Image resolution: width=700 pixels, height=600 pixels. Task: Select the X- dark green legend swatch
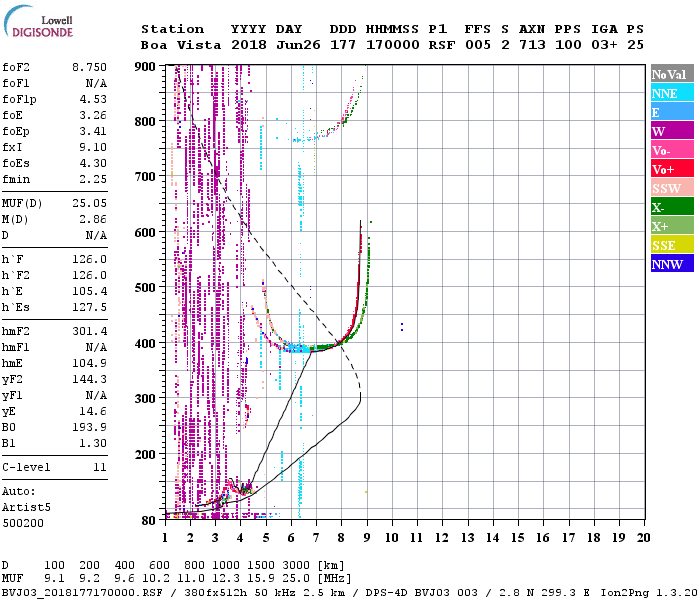672,207
